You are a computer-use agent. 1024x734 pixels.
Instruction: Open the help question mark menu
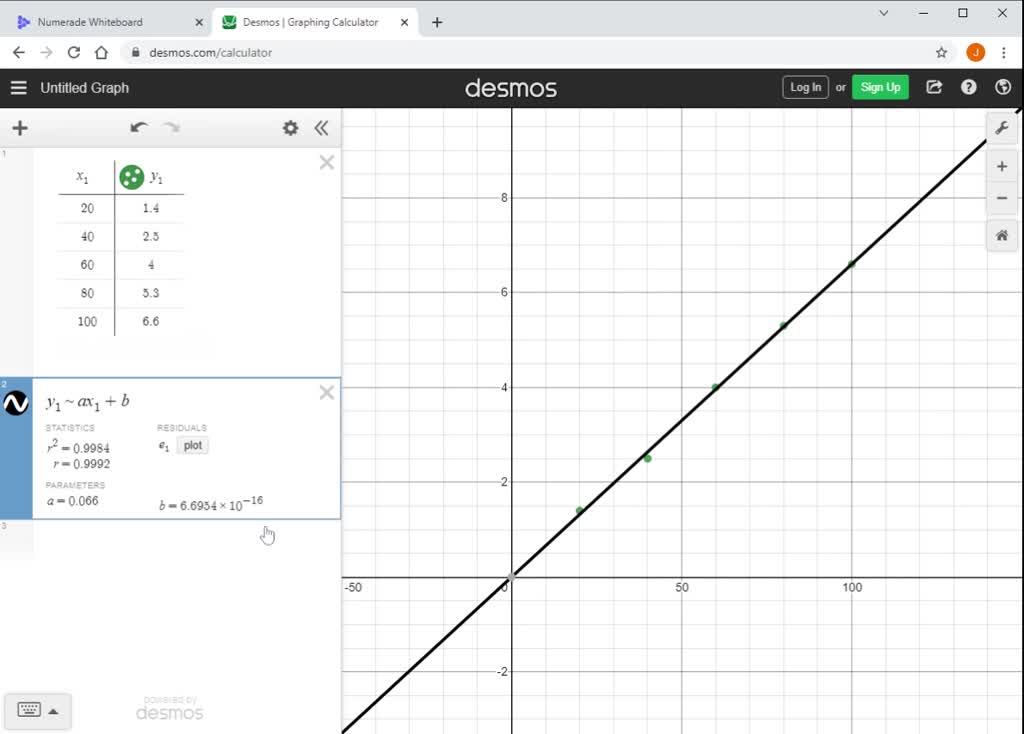[968, 87]
